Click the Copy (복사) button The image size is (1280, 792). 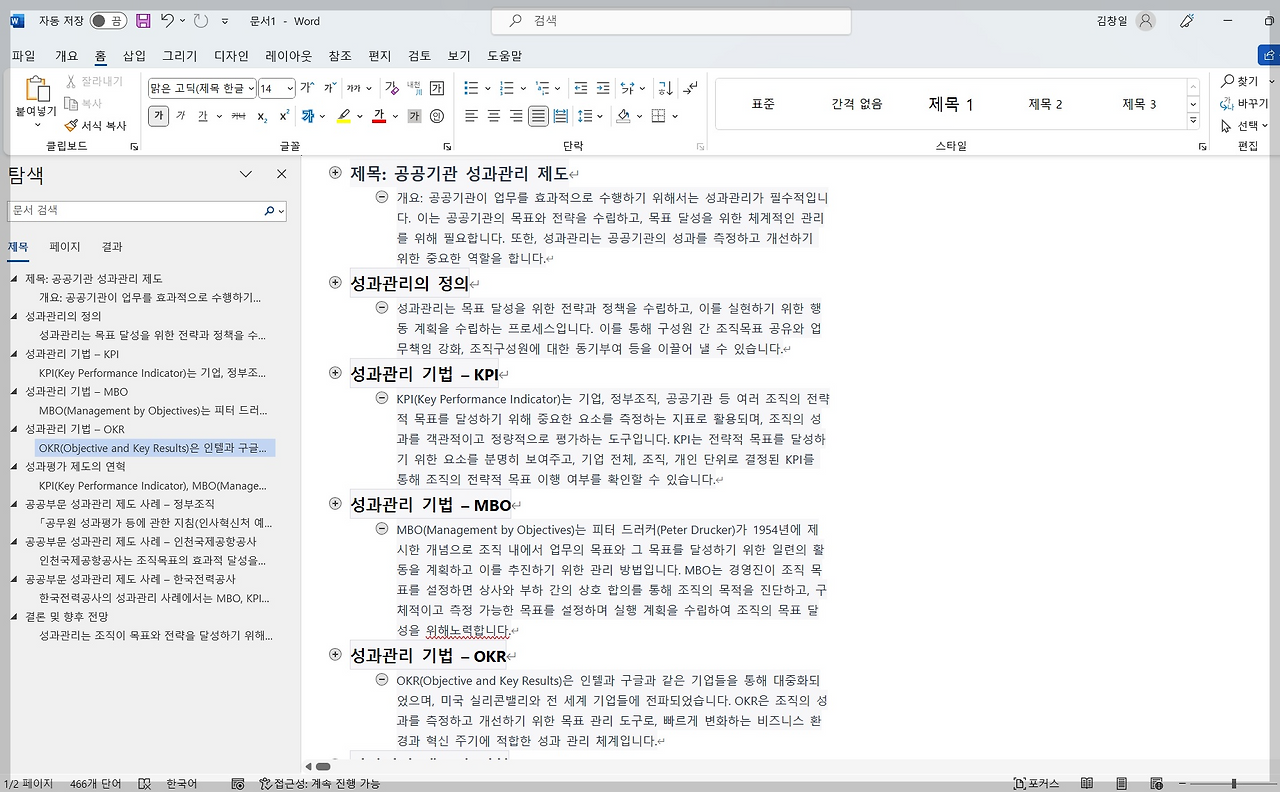coord(83,104)
